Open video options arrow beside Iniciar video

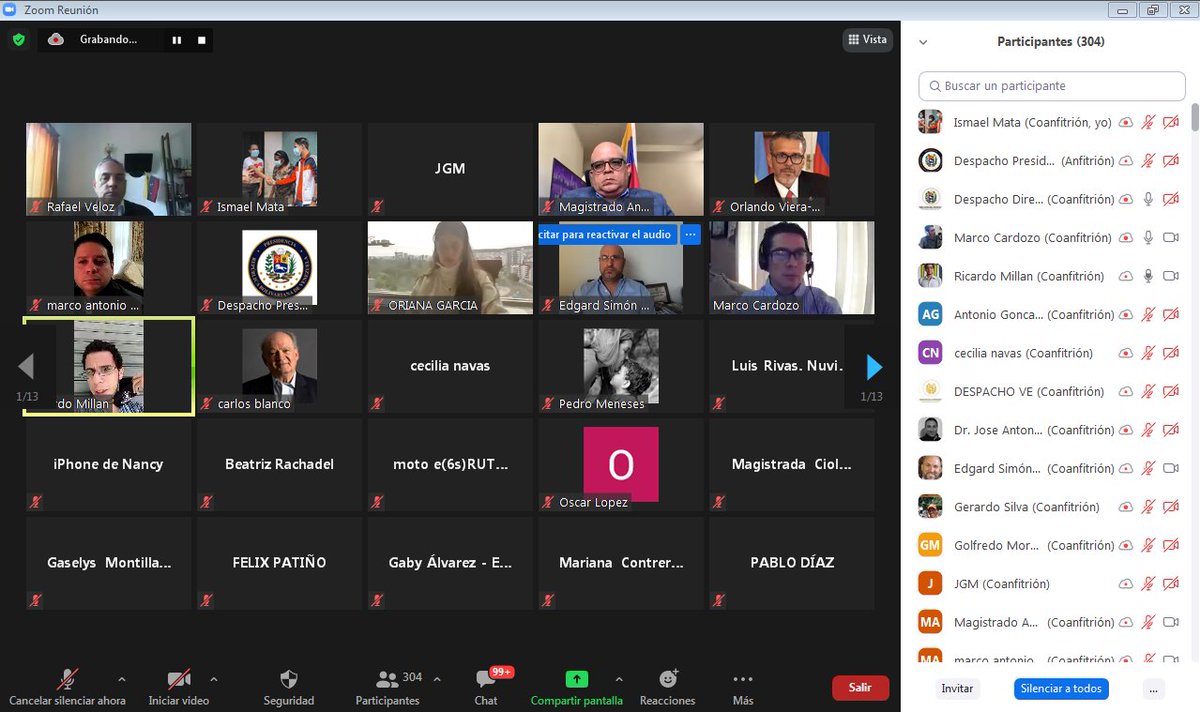pos(213,679)
